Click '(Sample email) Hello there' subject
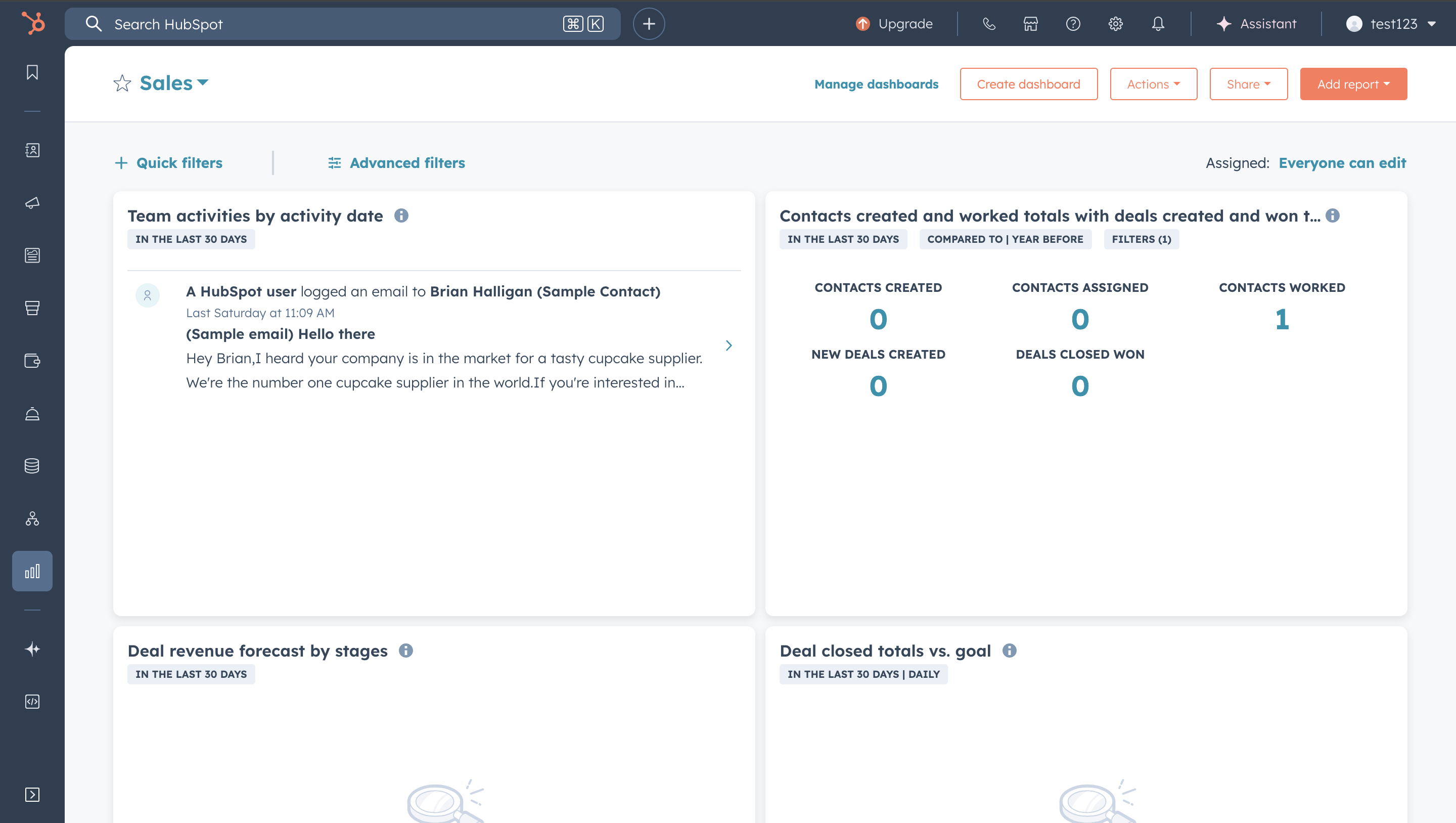1456x823 pixels. tap(281, 334)
